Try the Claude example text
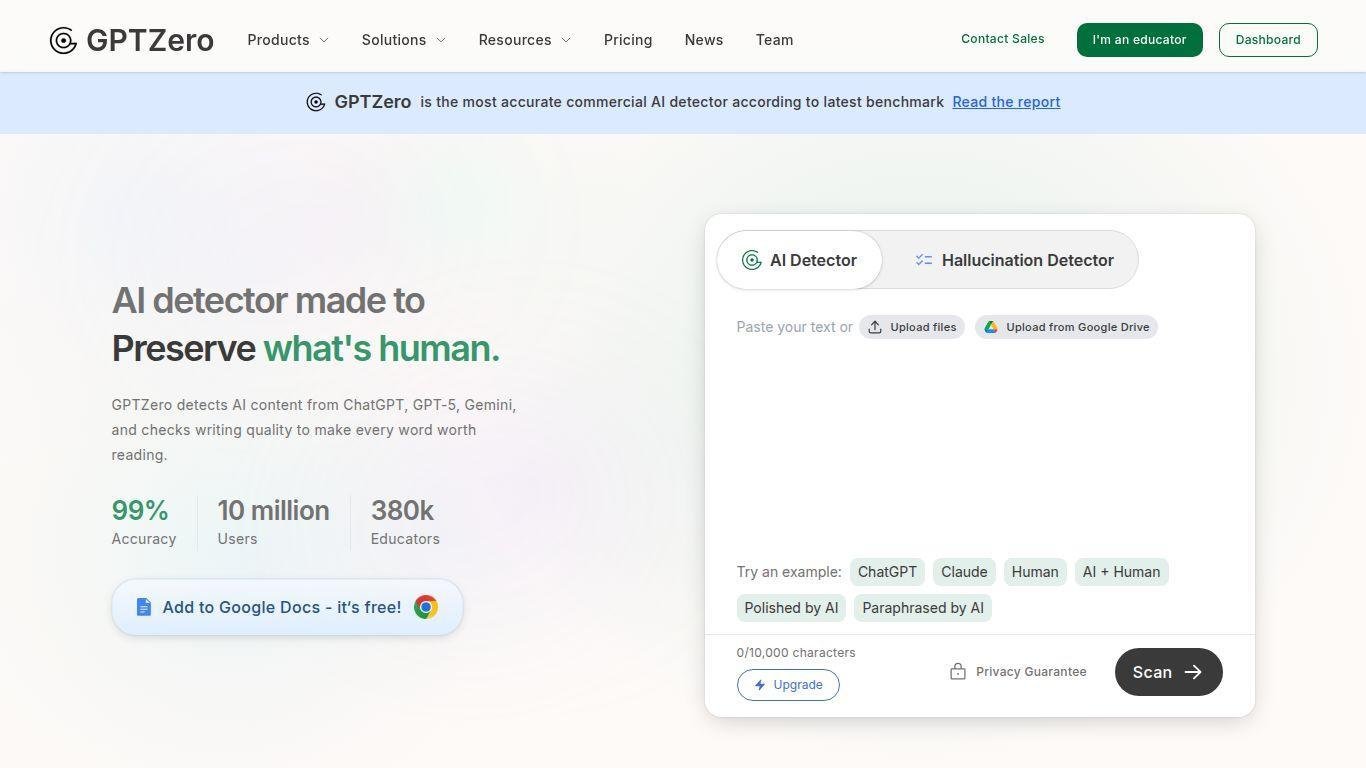The height and width of the screenshot is (768, 1366). click(x=964, y=572)
